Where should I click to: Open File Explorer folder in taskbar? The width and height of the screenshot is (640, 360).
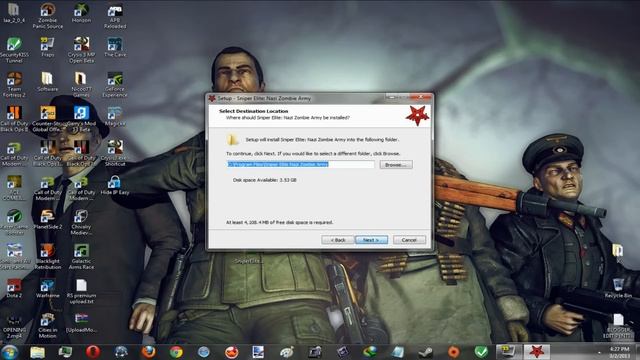click(38, 352)
